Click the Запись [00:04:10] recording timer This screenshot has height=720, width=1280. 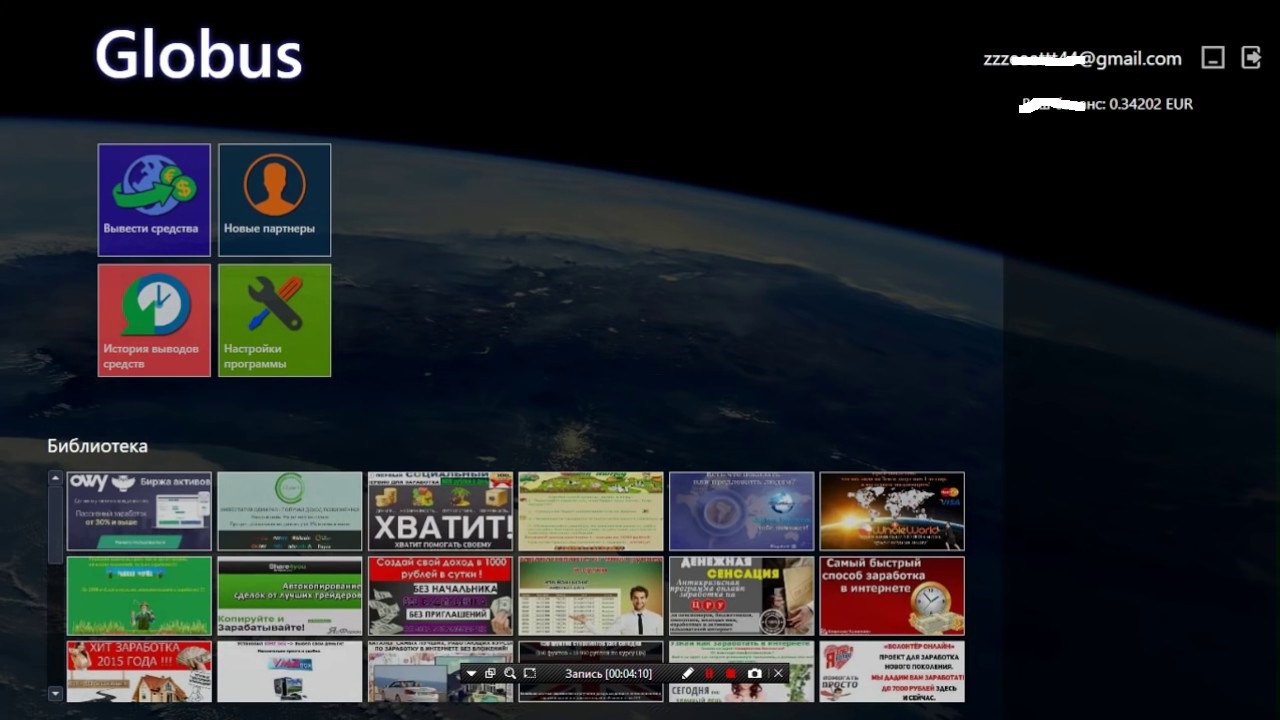point(608,674)
